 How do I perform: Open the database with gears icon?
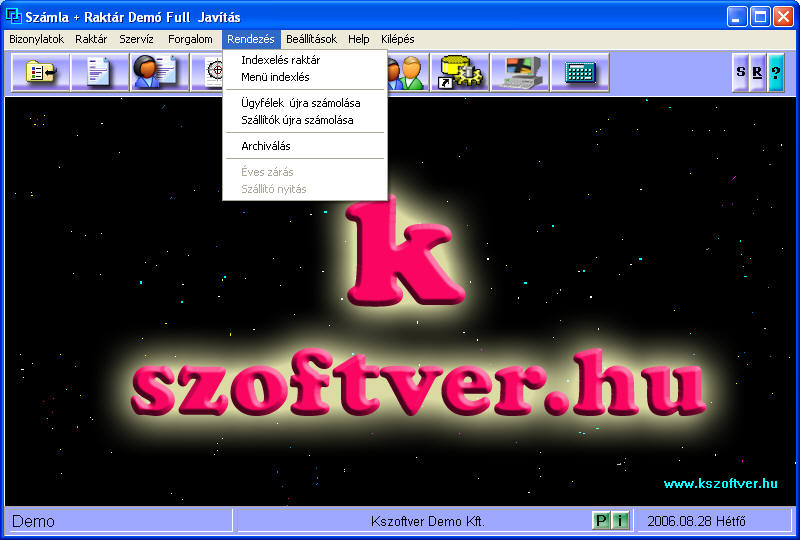point(460,72)
